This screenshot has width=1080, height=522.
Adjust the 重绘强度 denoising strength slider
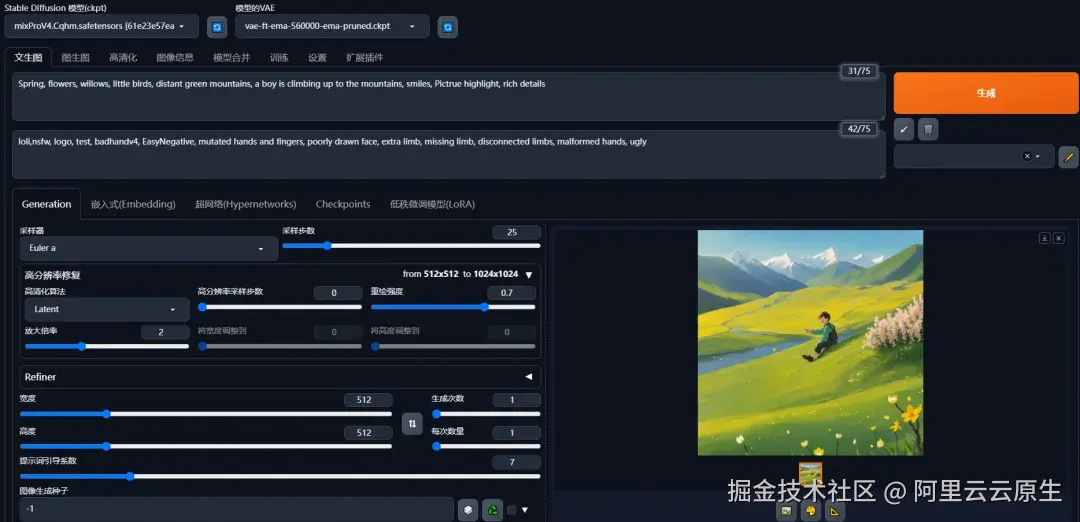(453, 307)
